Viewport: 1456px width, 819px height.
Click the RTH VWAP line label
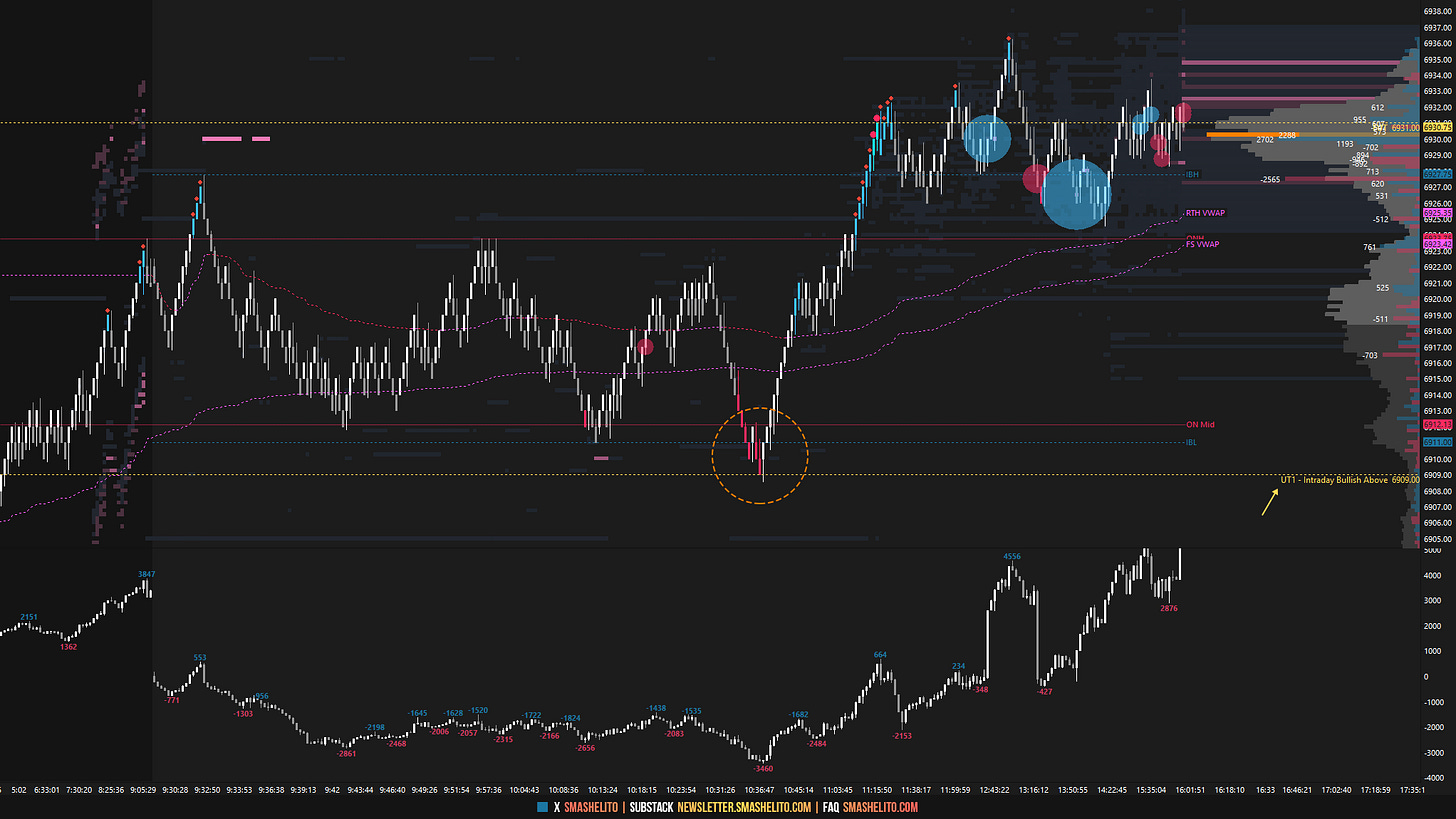[1204, 213]
